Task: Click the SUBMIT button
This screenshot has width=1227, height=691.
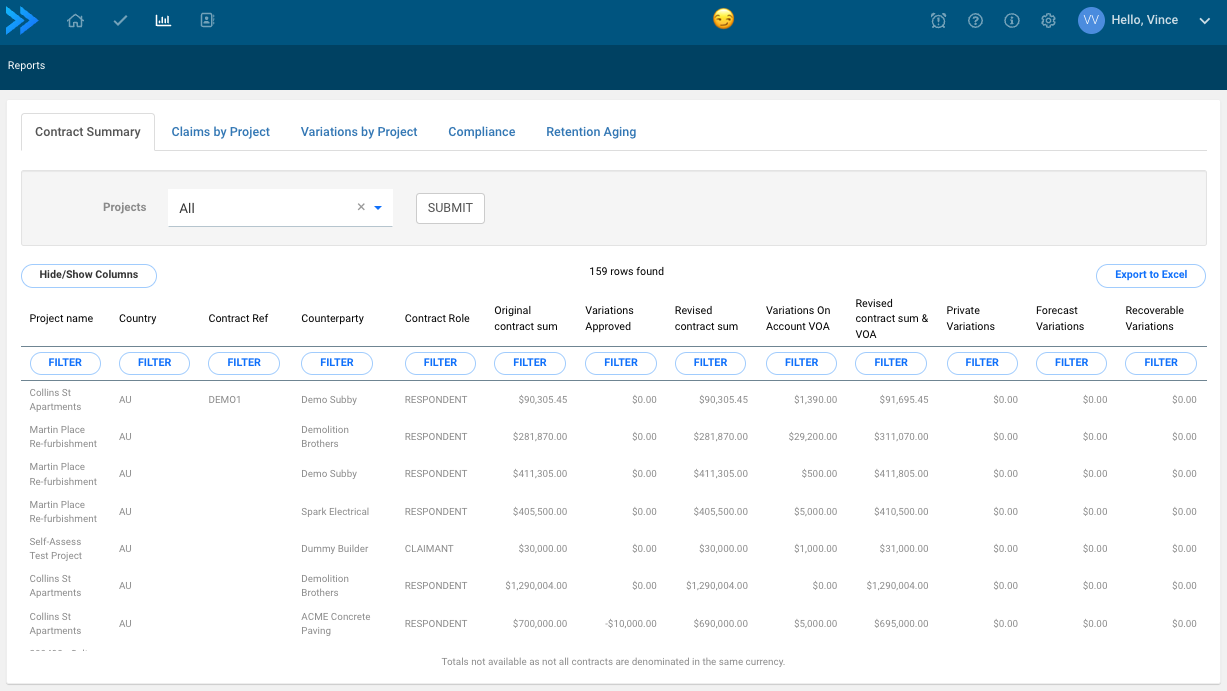Action: click(450, 208)
